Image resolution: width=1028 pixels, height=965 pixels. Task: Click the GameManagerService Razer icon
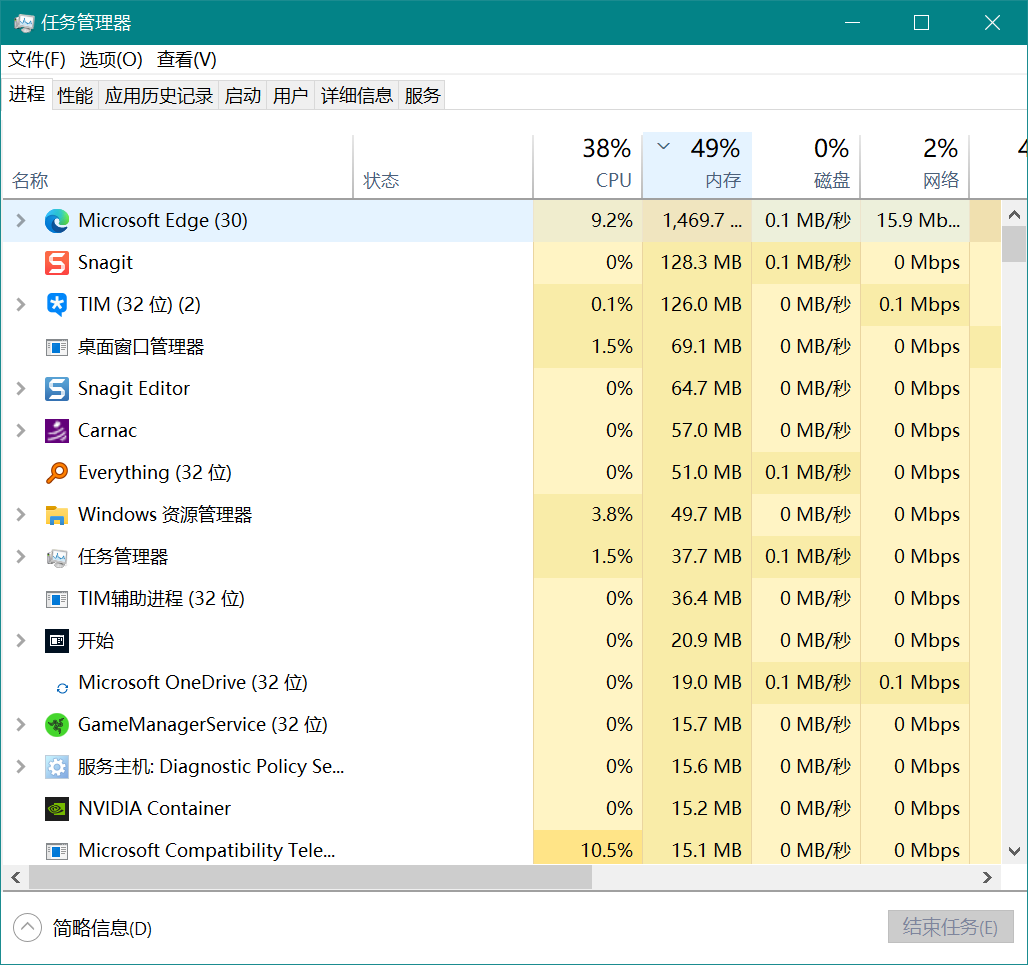click(57, 725)
